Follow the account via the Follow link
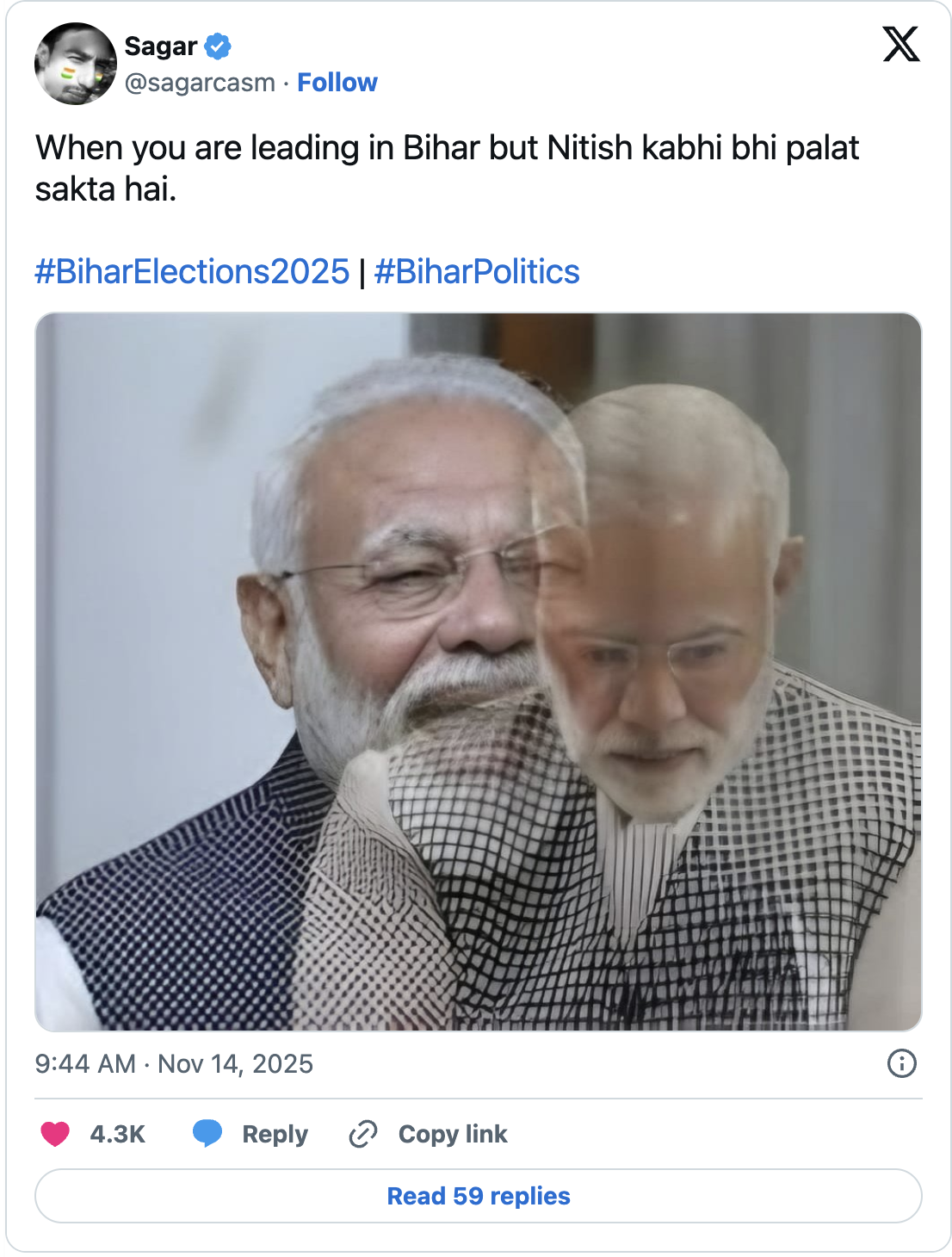The width and height of the screenshot is (952, 1257). (x=337, y=83)
